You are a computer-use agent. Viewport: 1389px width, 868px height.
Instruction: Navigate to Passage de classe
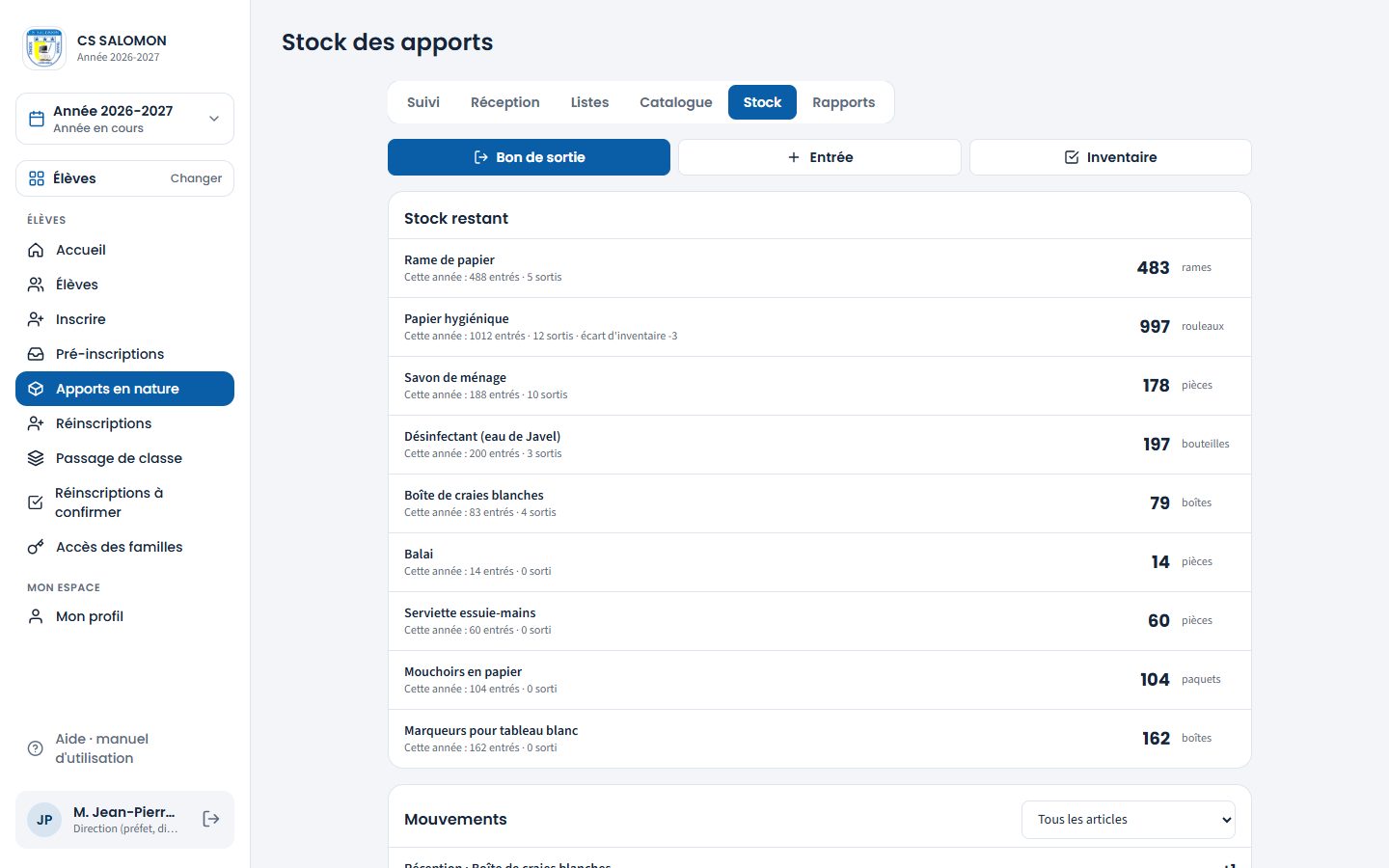coord(124,458)
